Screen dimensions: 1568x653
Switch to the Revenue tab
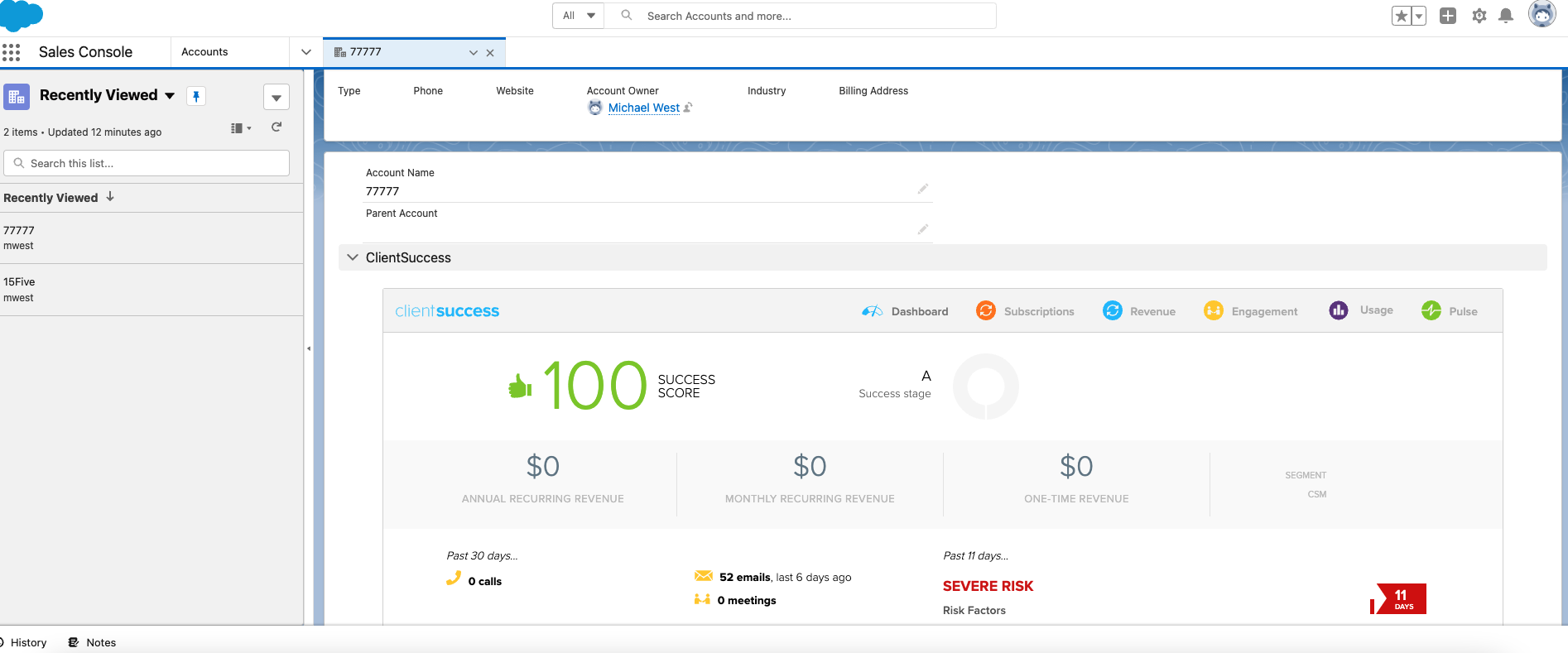(x=1139, y=311)
